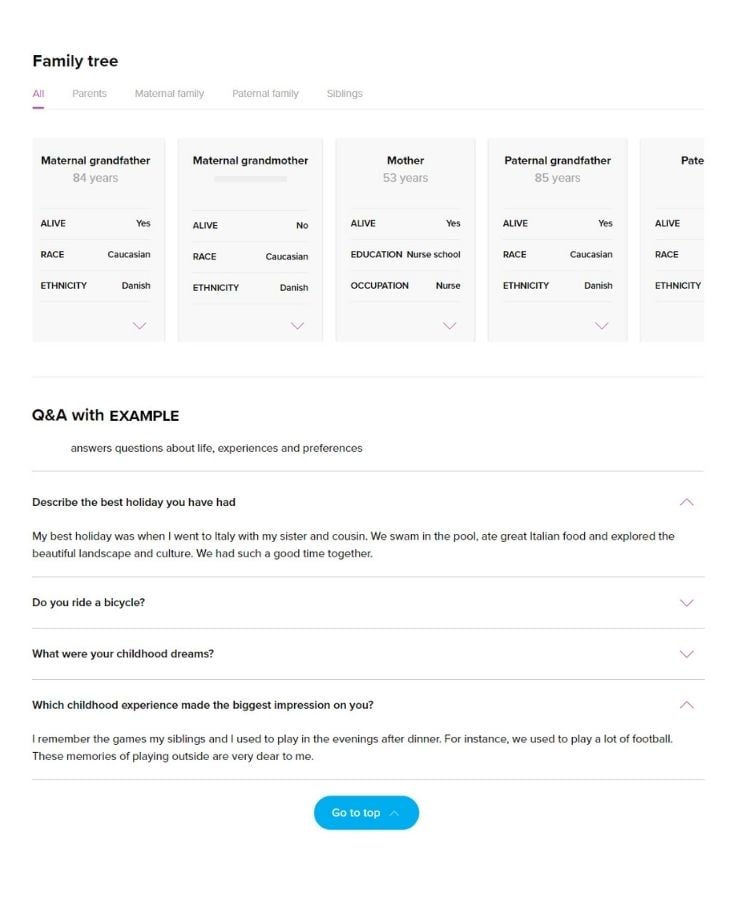
Task: Open the childhood dreams question chevron
Action: [687, 654]
